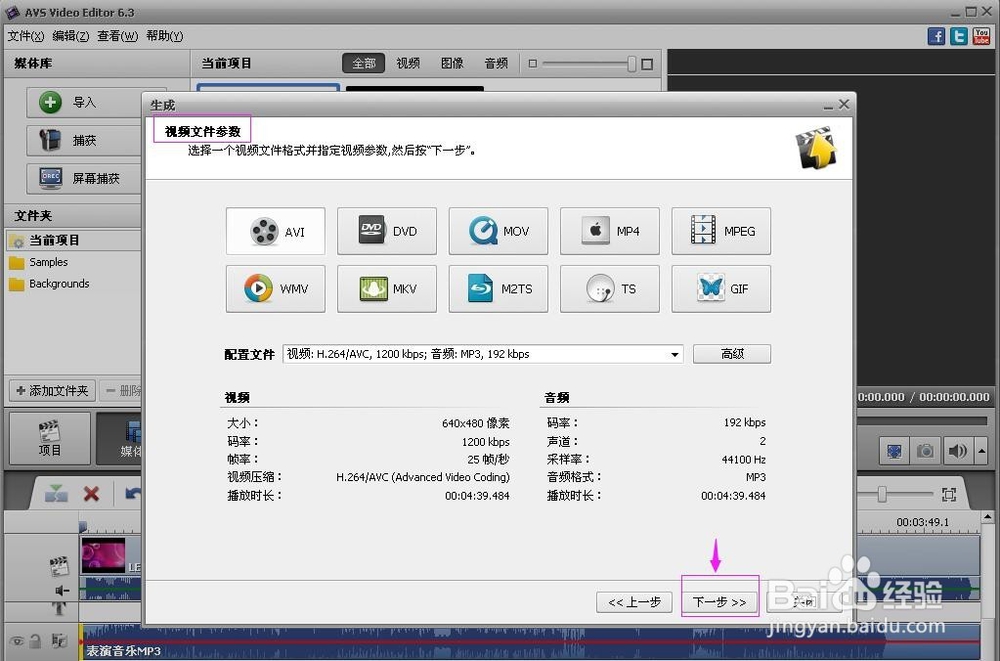Adjust the timeline zoom slider
1000x661 pixels.
(x=882, y=494)
